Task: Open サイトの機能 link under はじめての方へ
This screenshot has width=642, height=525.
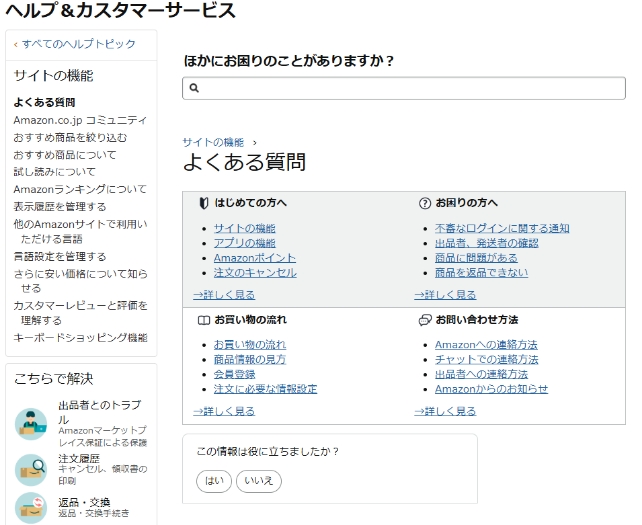Action: coord(244,229)
